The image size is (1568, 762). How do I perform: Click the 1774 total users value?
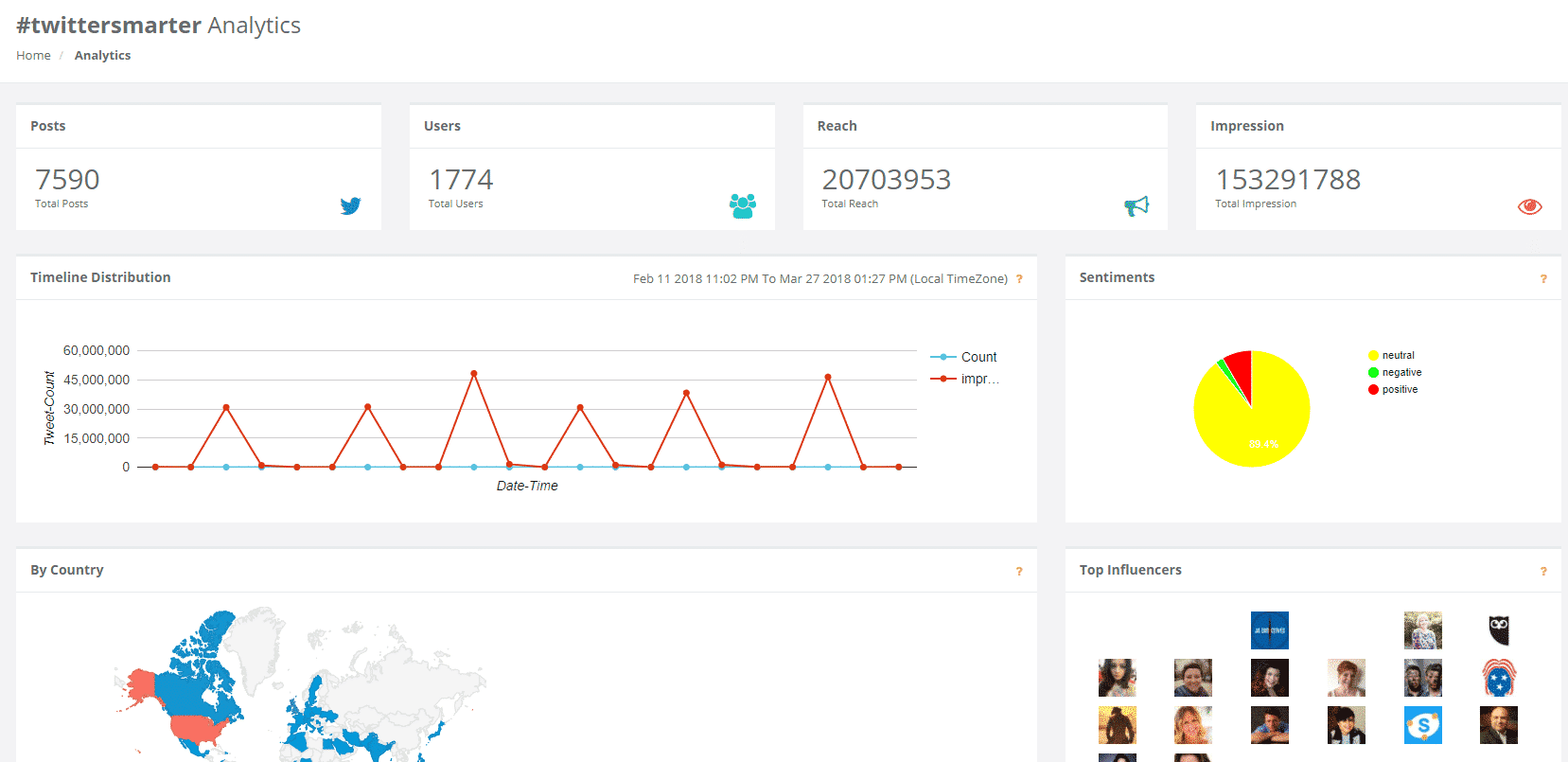click(461, 179)
